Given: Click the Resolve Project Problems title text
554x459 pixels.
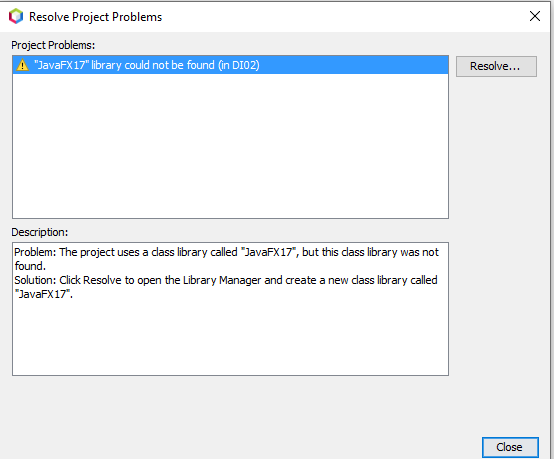Looking at the screenshot, I should [x=95, y=17].
